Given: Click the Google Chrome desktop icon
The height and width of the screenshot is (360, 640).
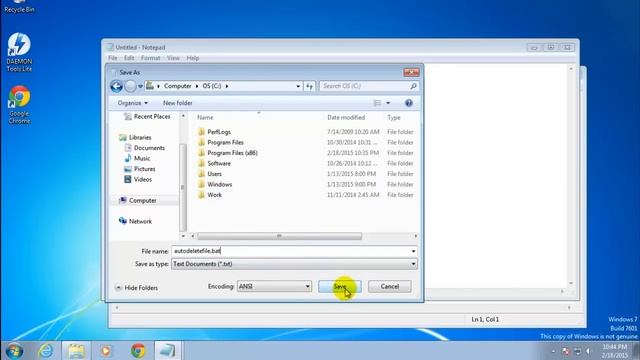Looking at the screenshot, I should point(19,105).
